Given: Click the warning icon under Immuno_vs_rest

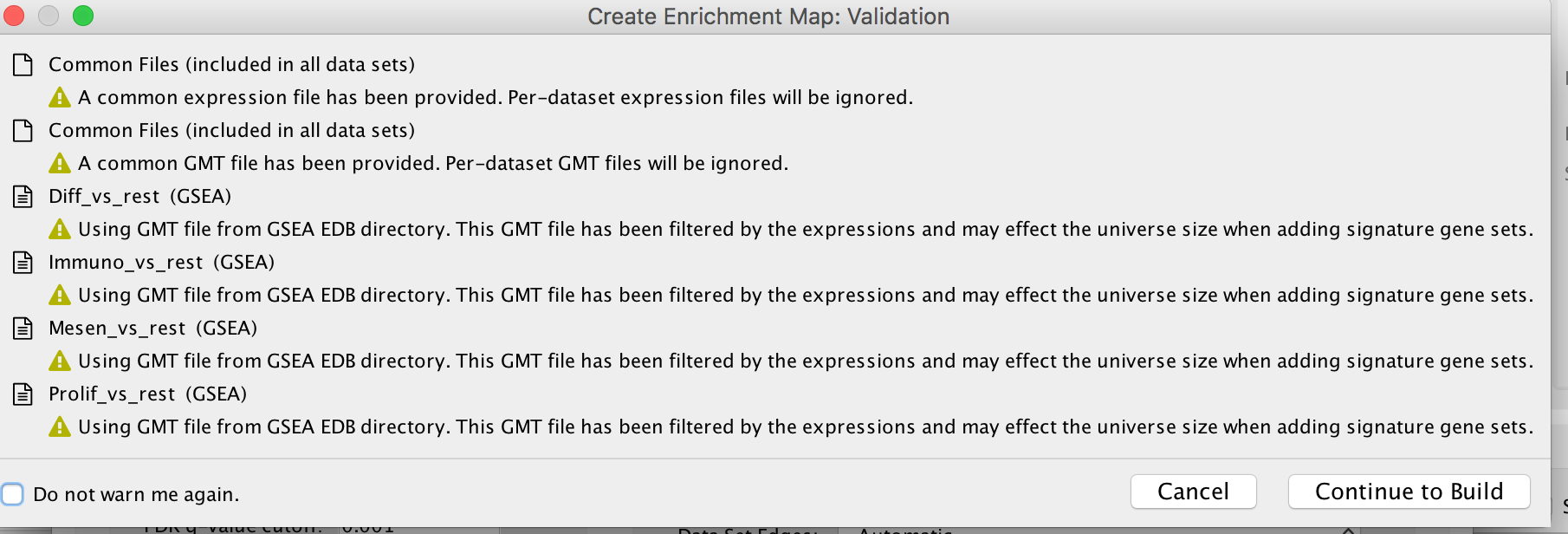Looking at the screenshot, I should (60, 295).
